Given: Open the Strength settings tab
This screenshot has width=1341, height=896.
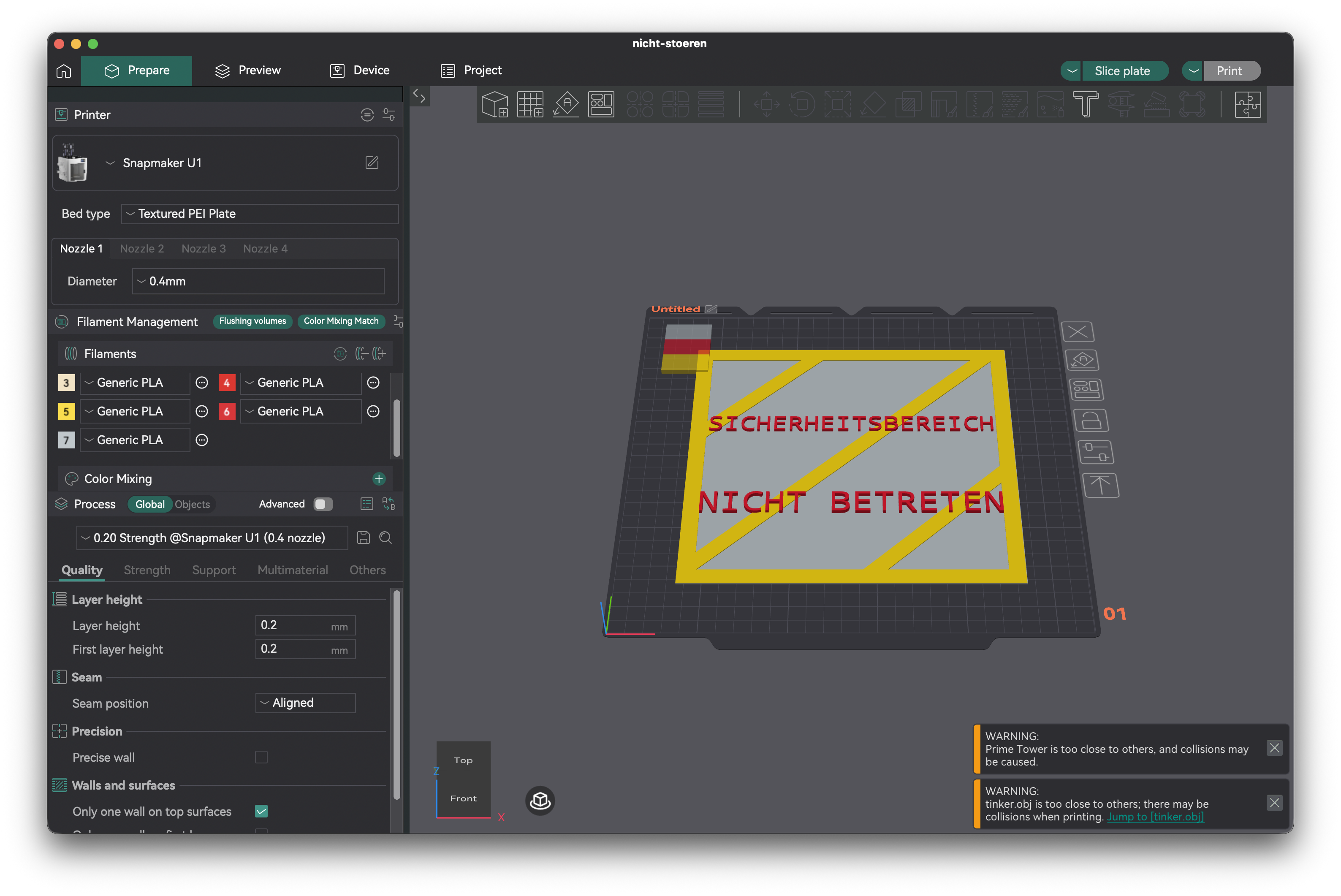Looking at the screenshot, I should [x=147, y=570].
